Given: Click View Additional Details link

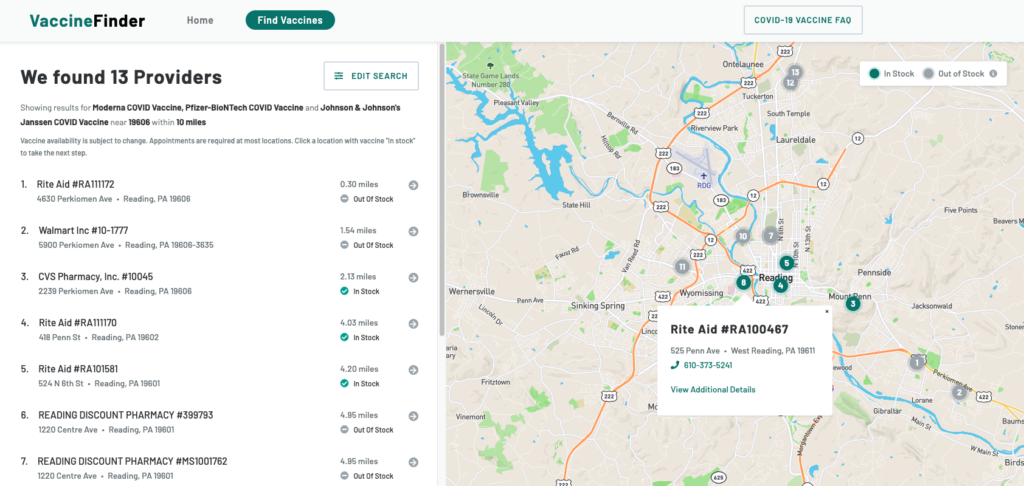Looking at the screenshot, I should pos(713,389).
